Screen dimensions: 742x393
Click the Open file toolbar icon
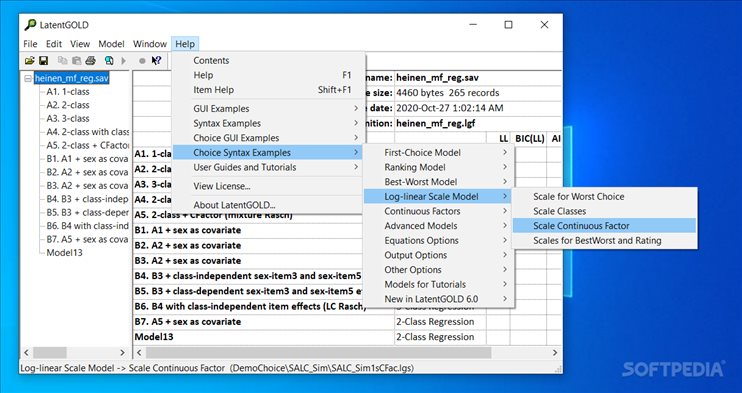click(x=29, y=60)
